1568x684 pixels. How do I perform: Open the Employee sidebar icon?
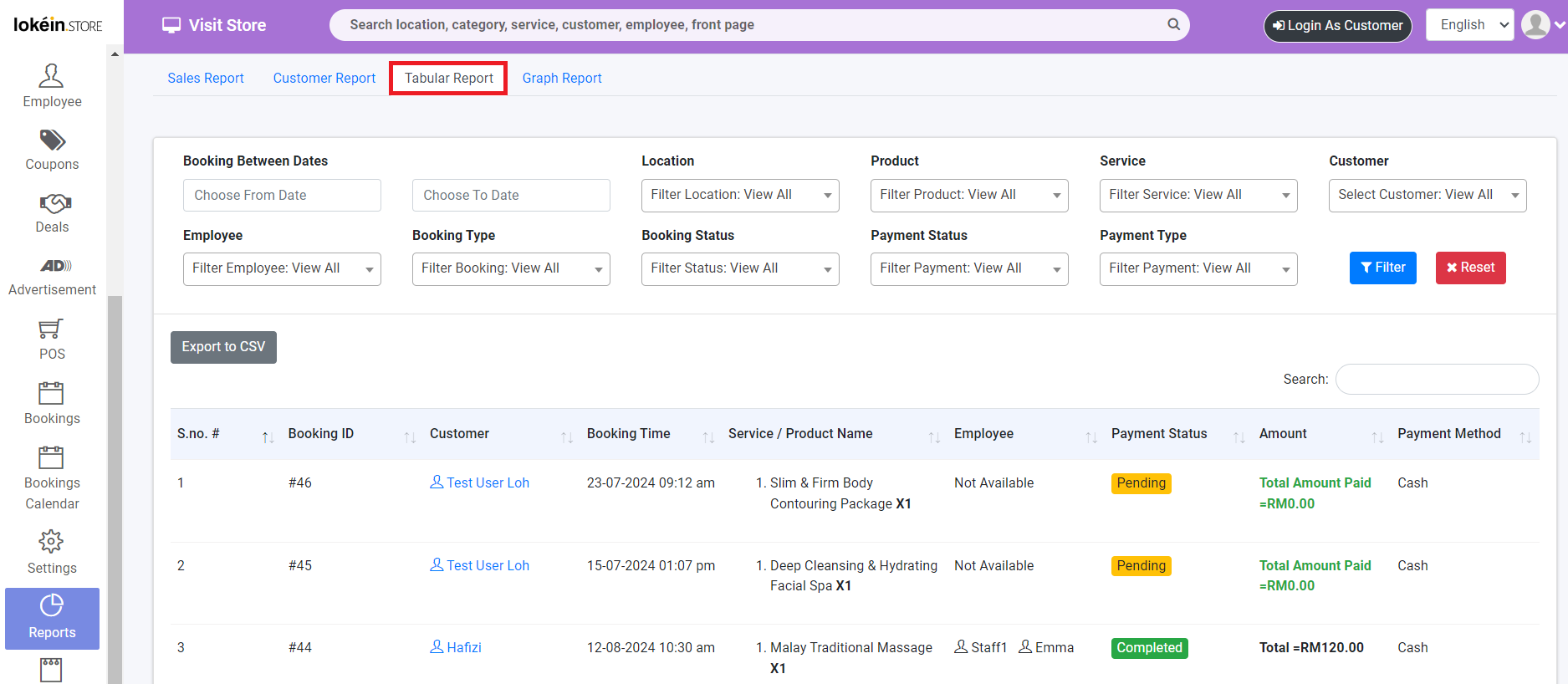(x=51, y=76)
